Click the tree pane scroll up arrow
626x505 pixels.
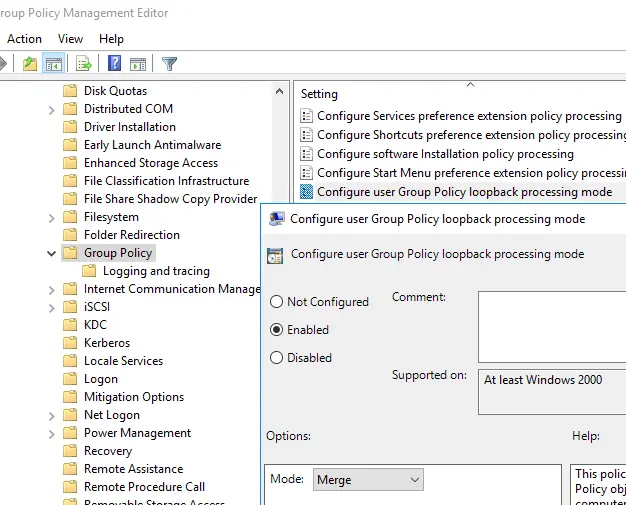(279, 91)
